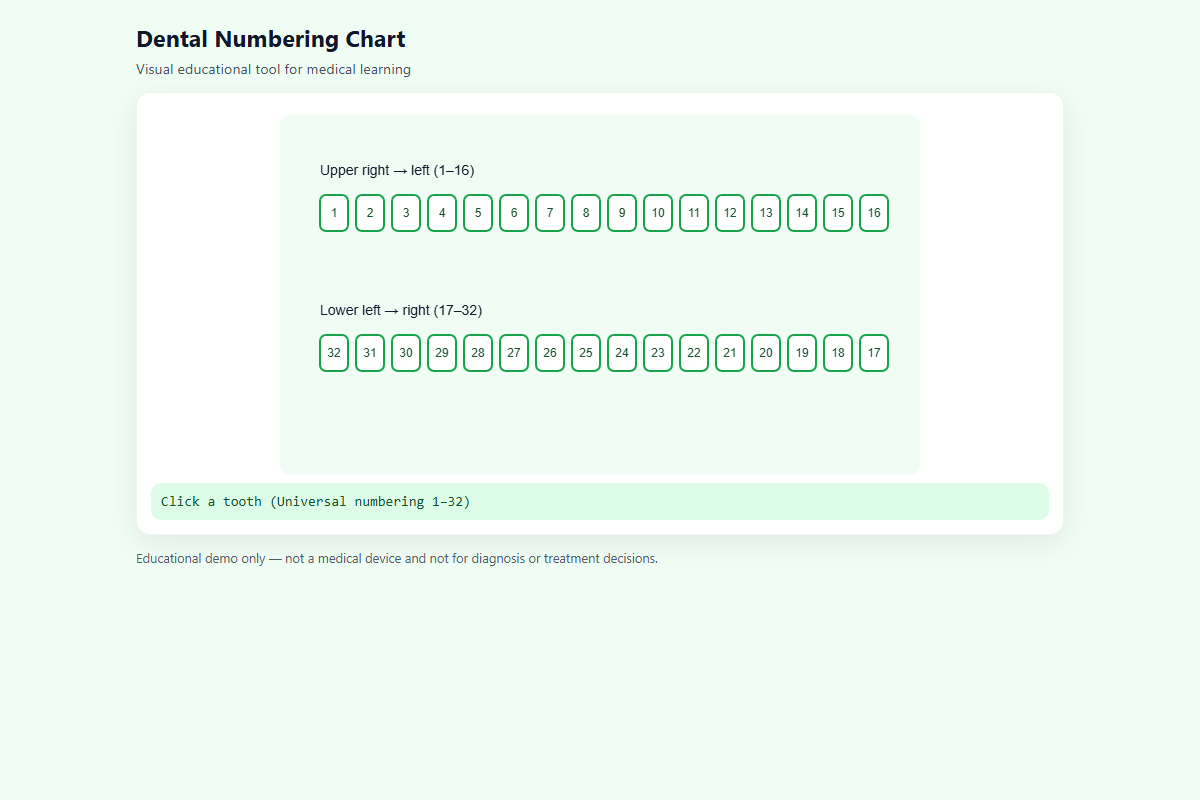The height and width of the screenshot is (800, 1200).
Task: Pick tooth number 12
Action: [730, 213]
